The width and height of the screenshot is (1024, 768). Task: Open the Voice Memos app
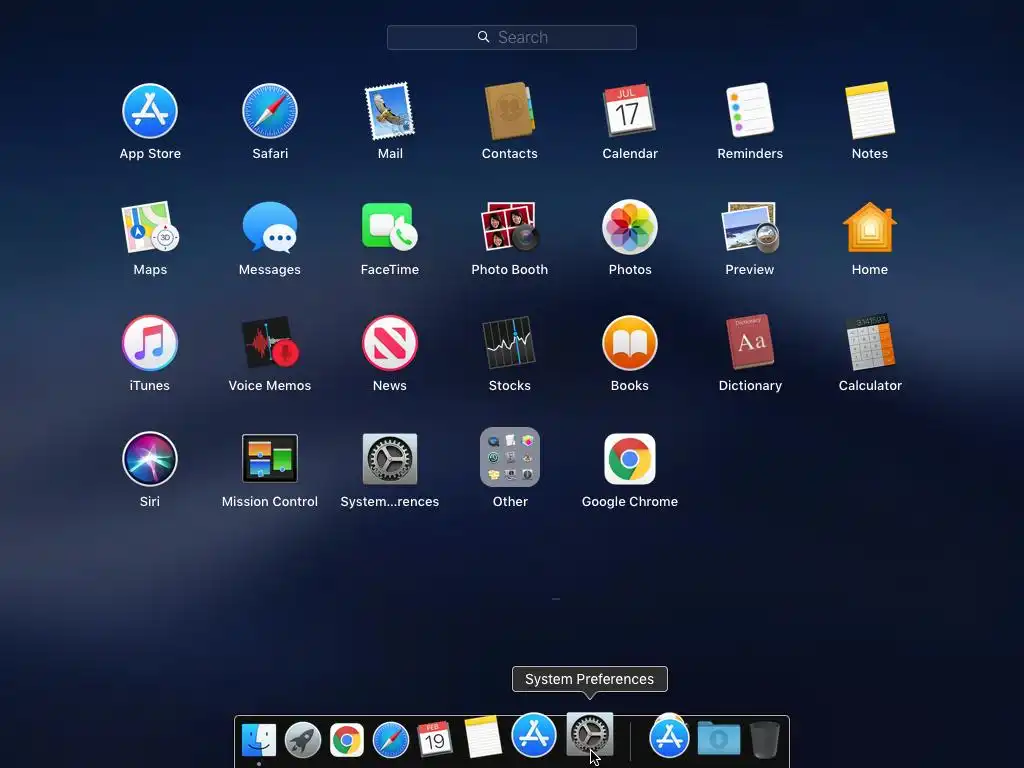pyautogui.click(x=270, y=343)
